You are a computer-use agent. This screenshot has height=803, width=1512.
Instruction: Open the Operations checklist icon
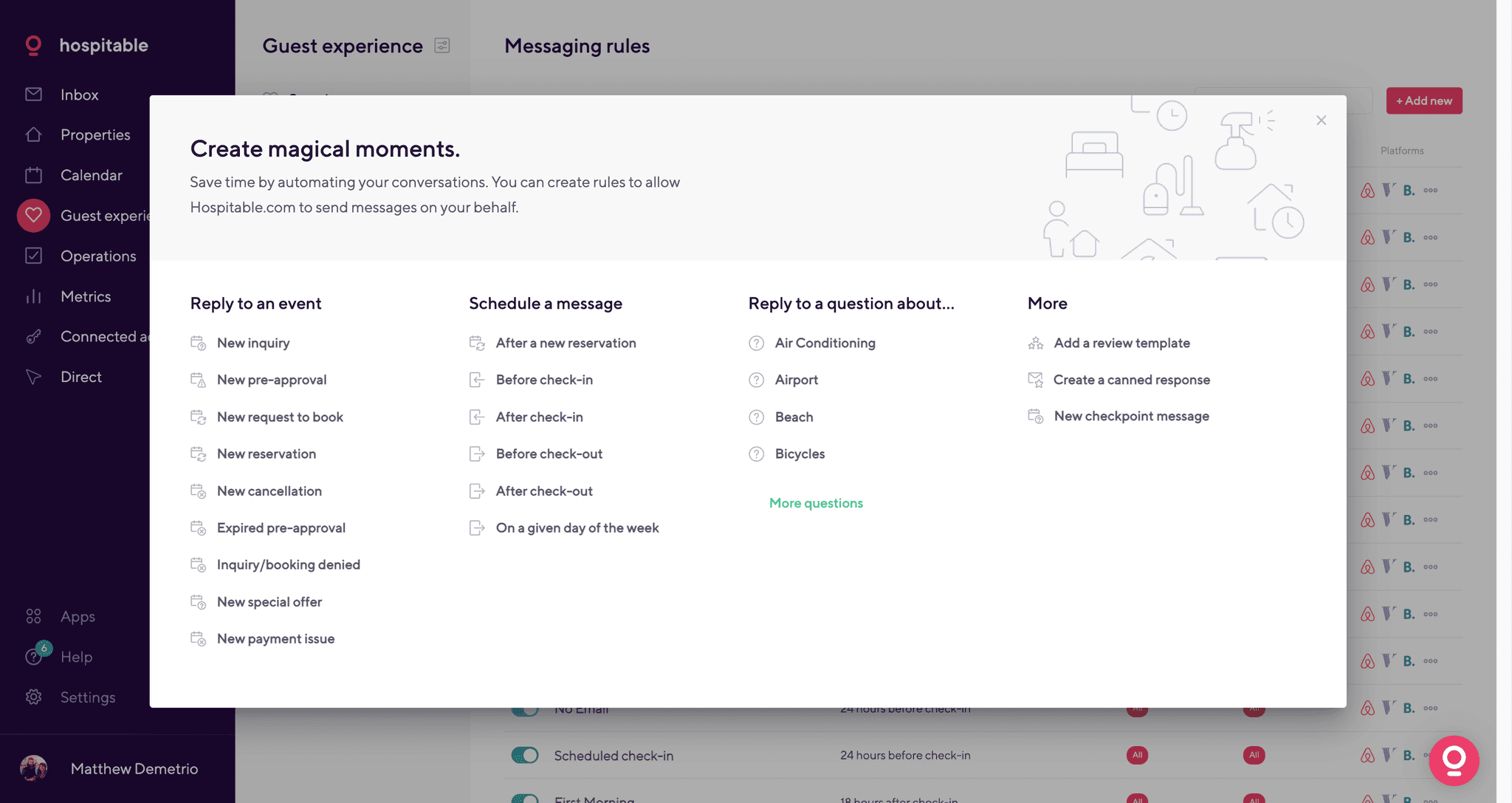coord(34,256)
